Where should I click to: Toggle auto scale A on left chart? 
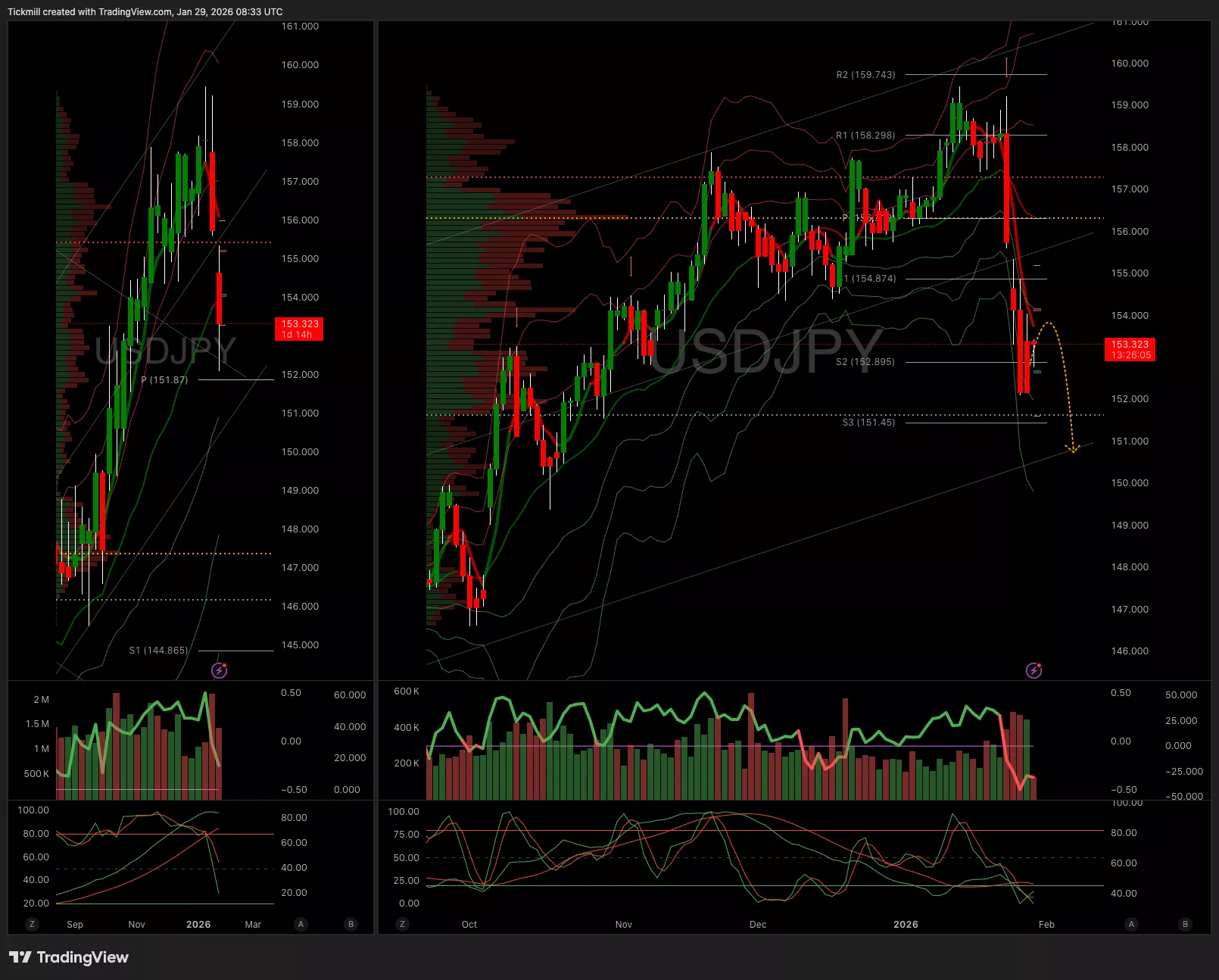click(x=301, y=924)
